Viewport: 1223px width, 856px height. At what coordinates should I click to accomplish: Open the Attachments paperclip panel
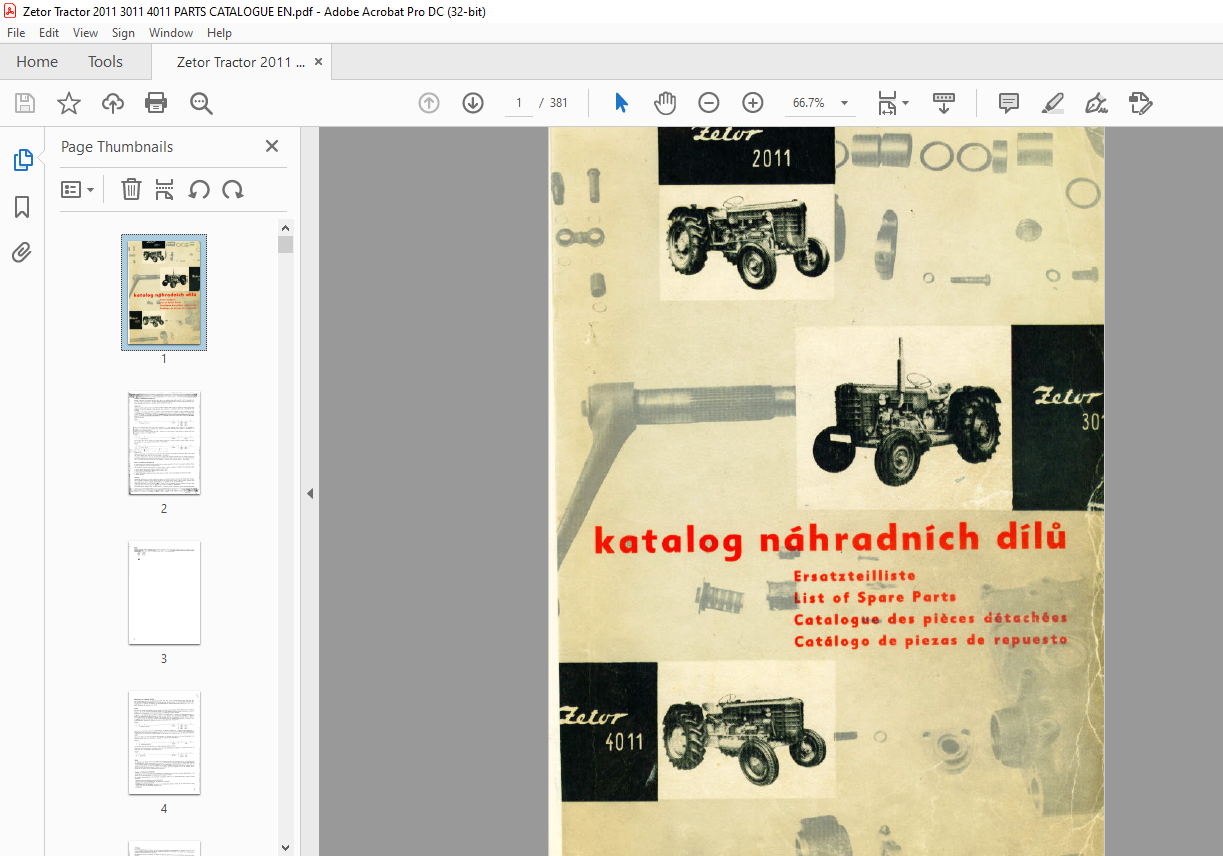22,253
